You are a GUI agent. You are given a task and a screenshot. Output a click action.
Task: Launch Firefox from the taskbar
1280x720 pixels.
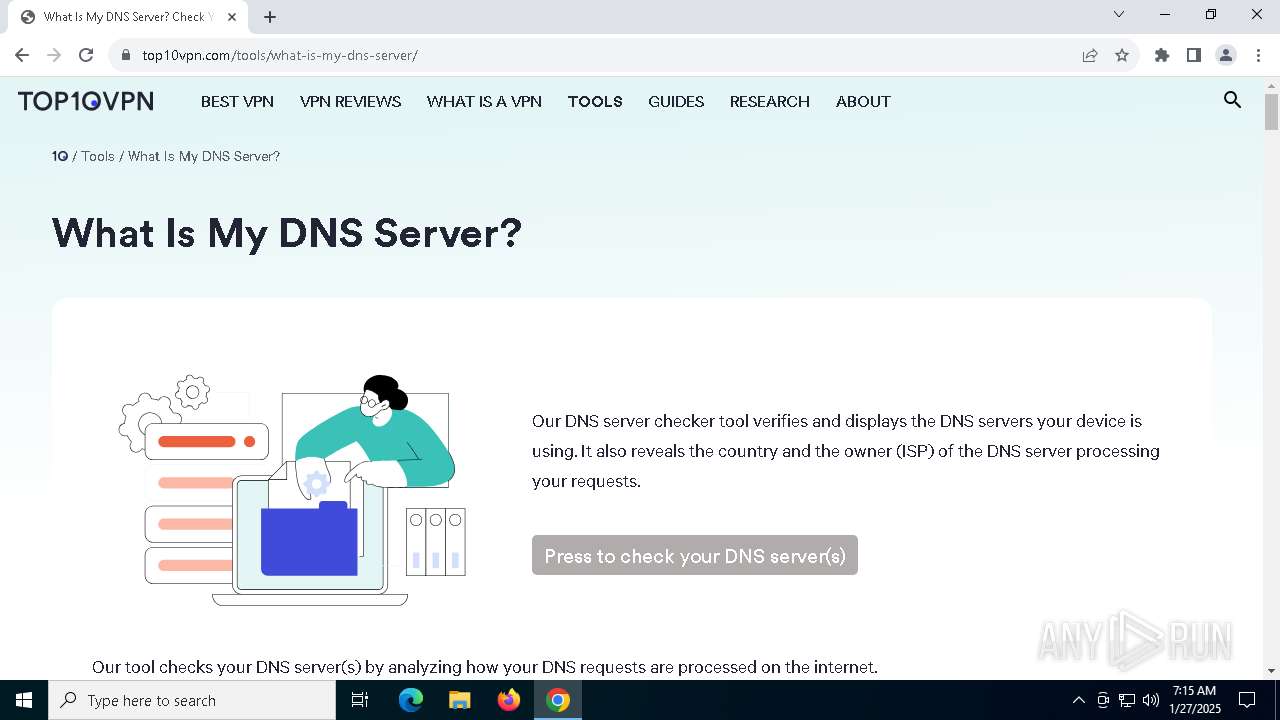[509, 700]
